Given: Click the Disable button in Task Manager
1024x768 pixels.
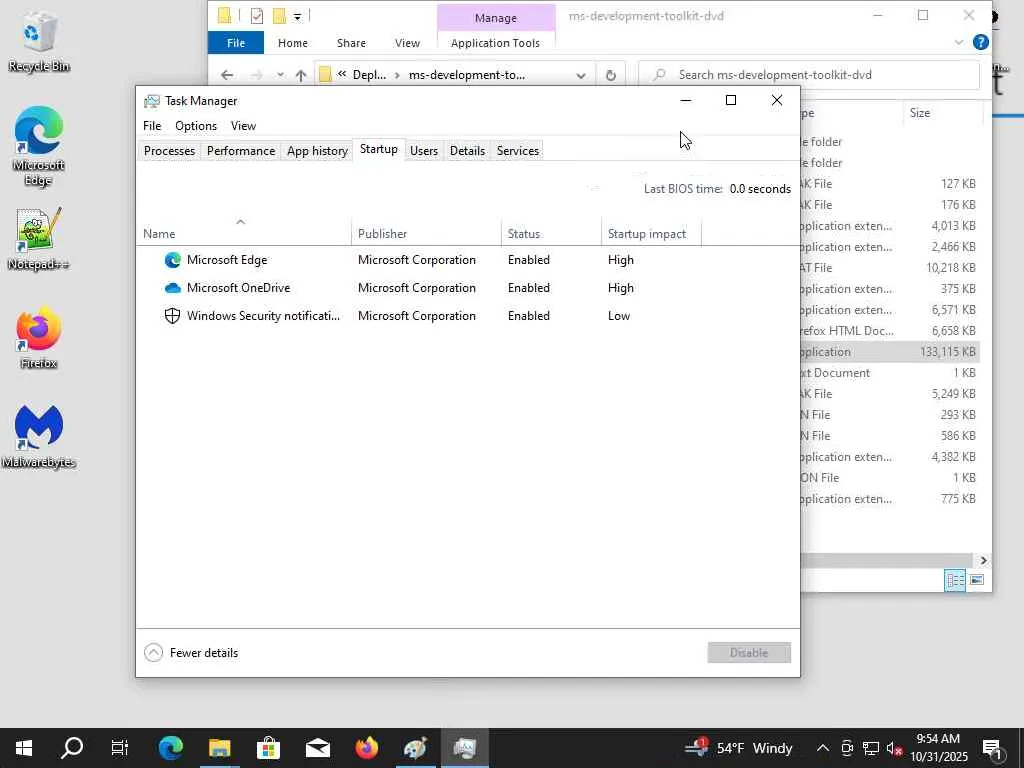Looking at the screenshot, I should [x=749, y=652].
